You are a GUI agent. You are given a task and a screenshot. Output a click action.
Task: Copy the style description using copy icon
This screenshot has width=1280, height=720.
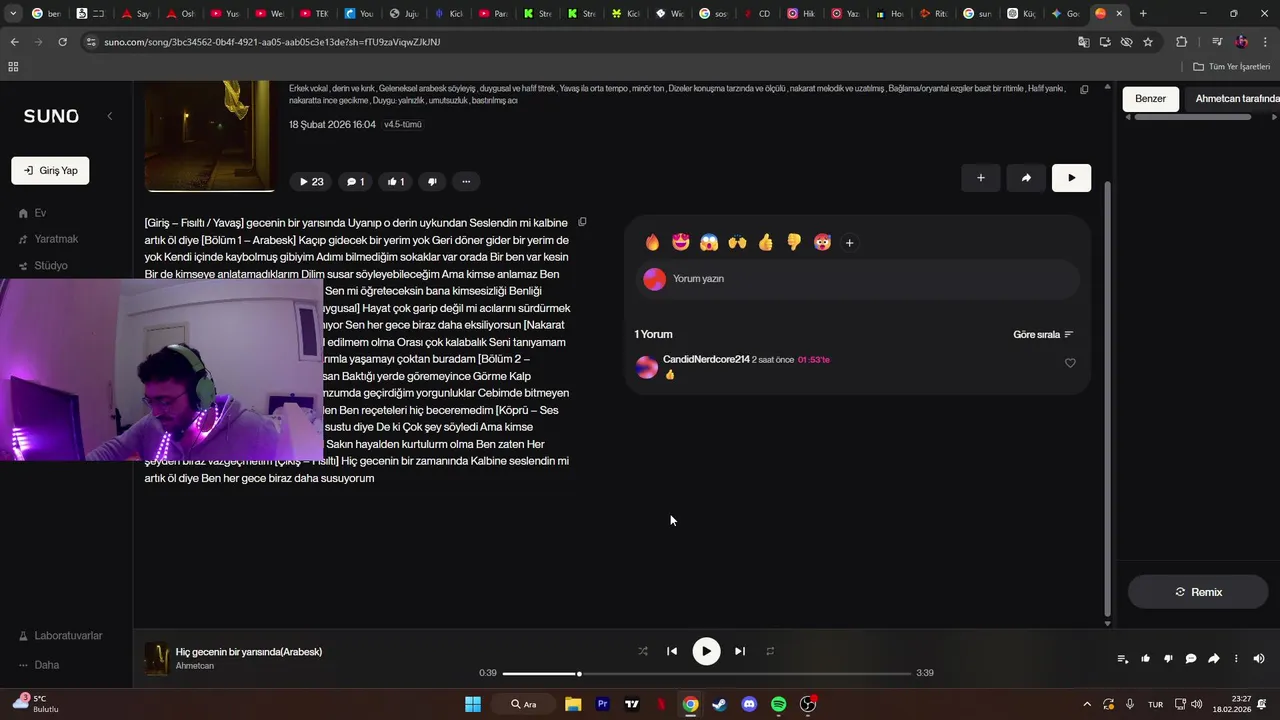[1084, 89]
